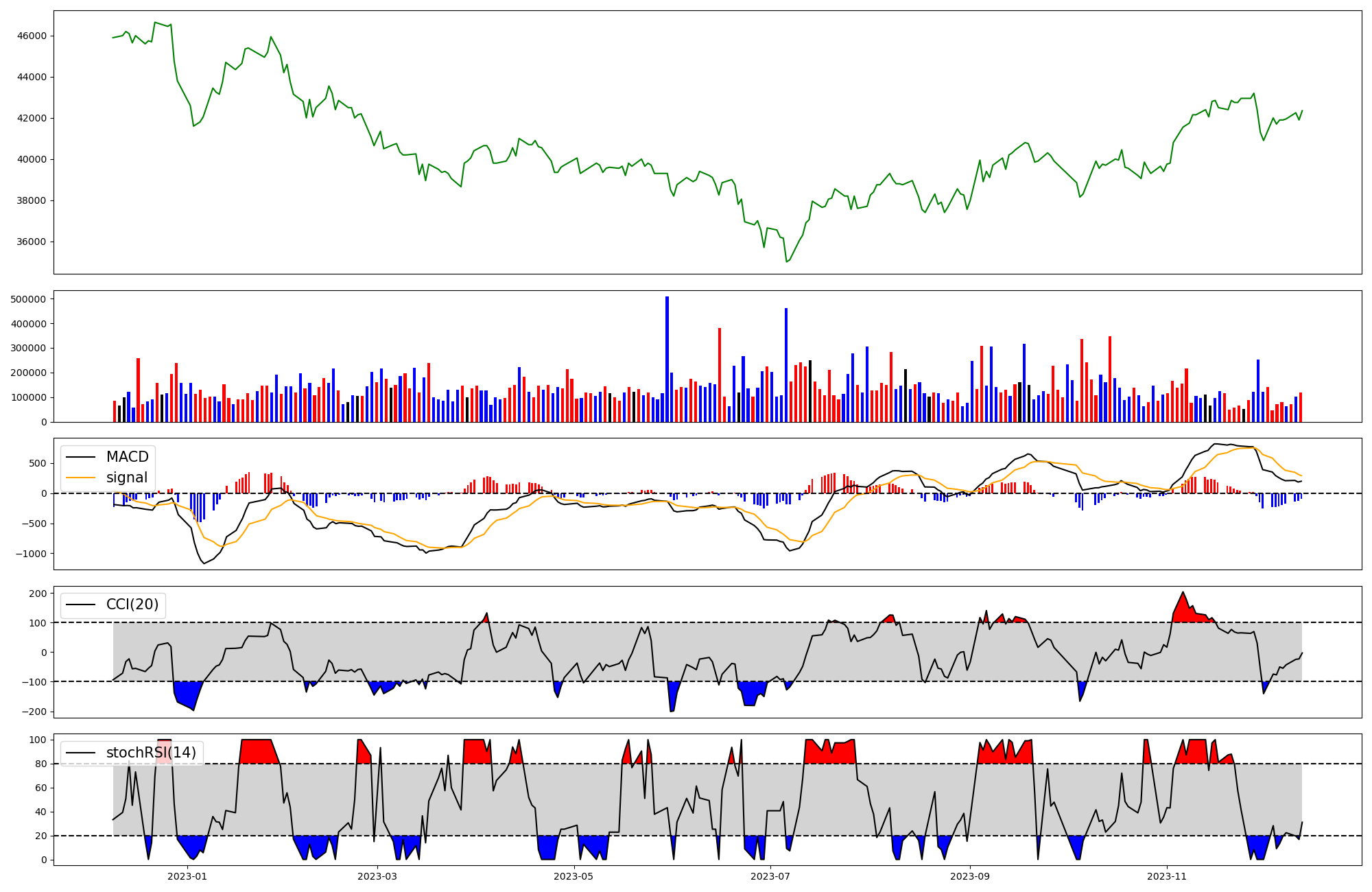The height and width of the screenshot is (892, 1372).
Task: Click the 2023-09 x-axis date label
Action: 970,876
